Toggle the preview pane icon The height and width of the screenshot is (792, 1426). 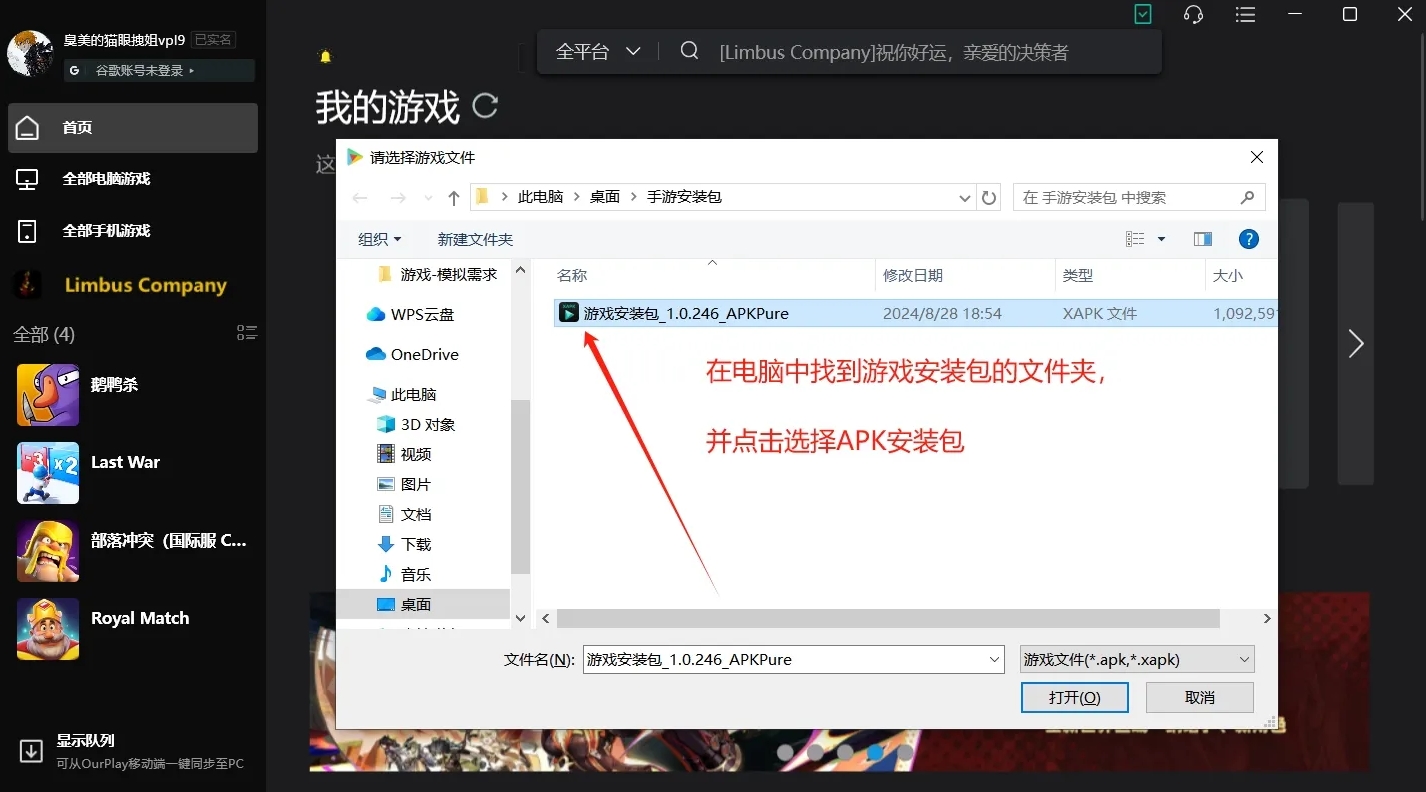(1203, 239)
